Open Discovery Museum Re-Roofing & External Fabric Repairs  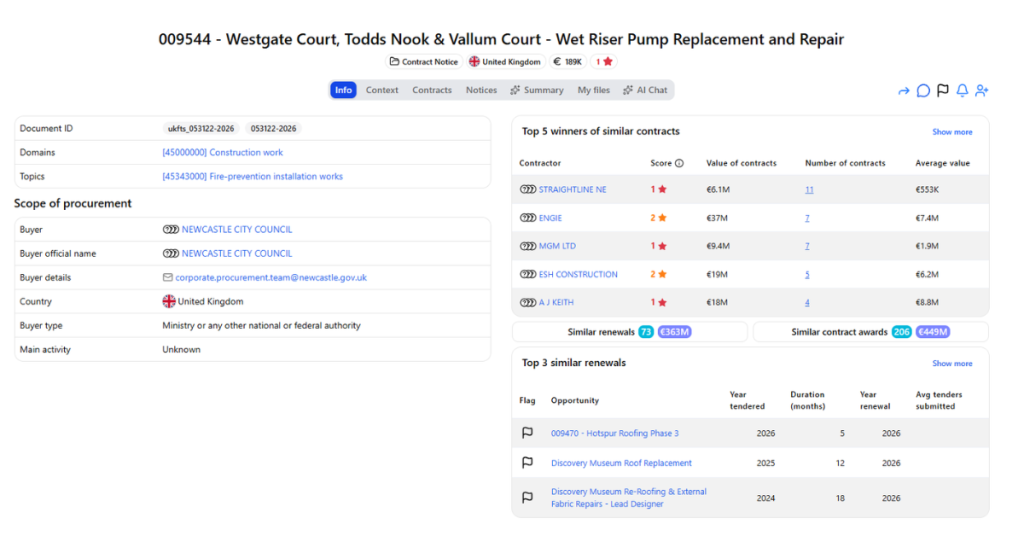tap(628, 497)
